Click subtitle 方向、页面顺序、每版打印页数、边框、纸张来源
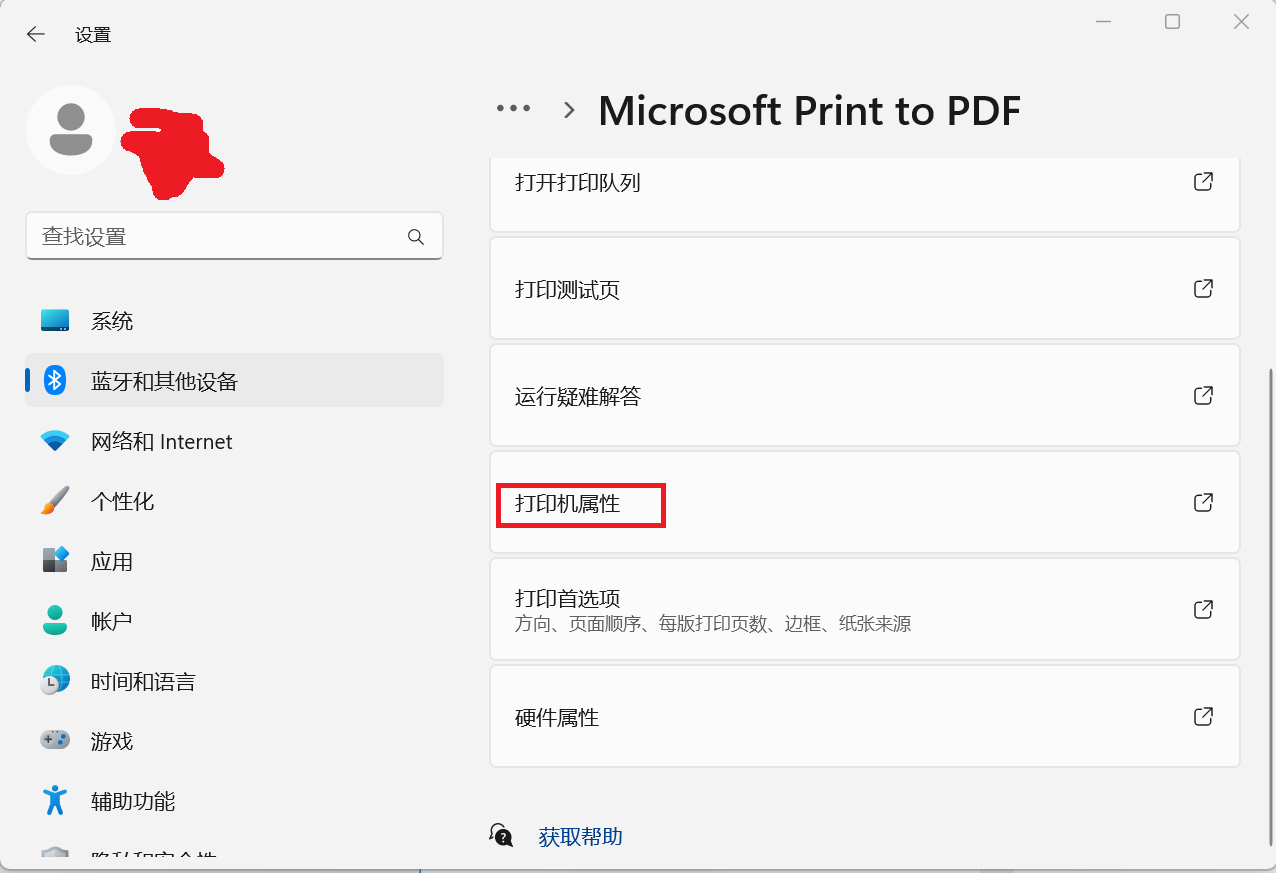The image size is (1276, 873). 713,625
